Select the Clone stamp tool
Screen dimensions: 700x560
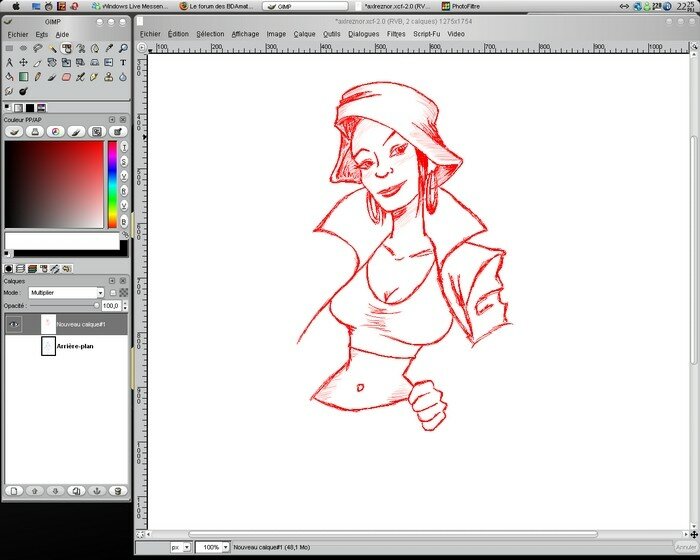tap(109, 77)
